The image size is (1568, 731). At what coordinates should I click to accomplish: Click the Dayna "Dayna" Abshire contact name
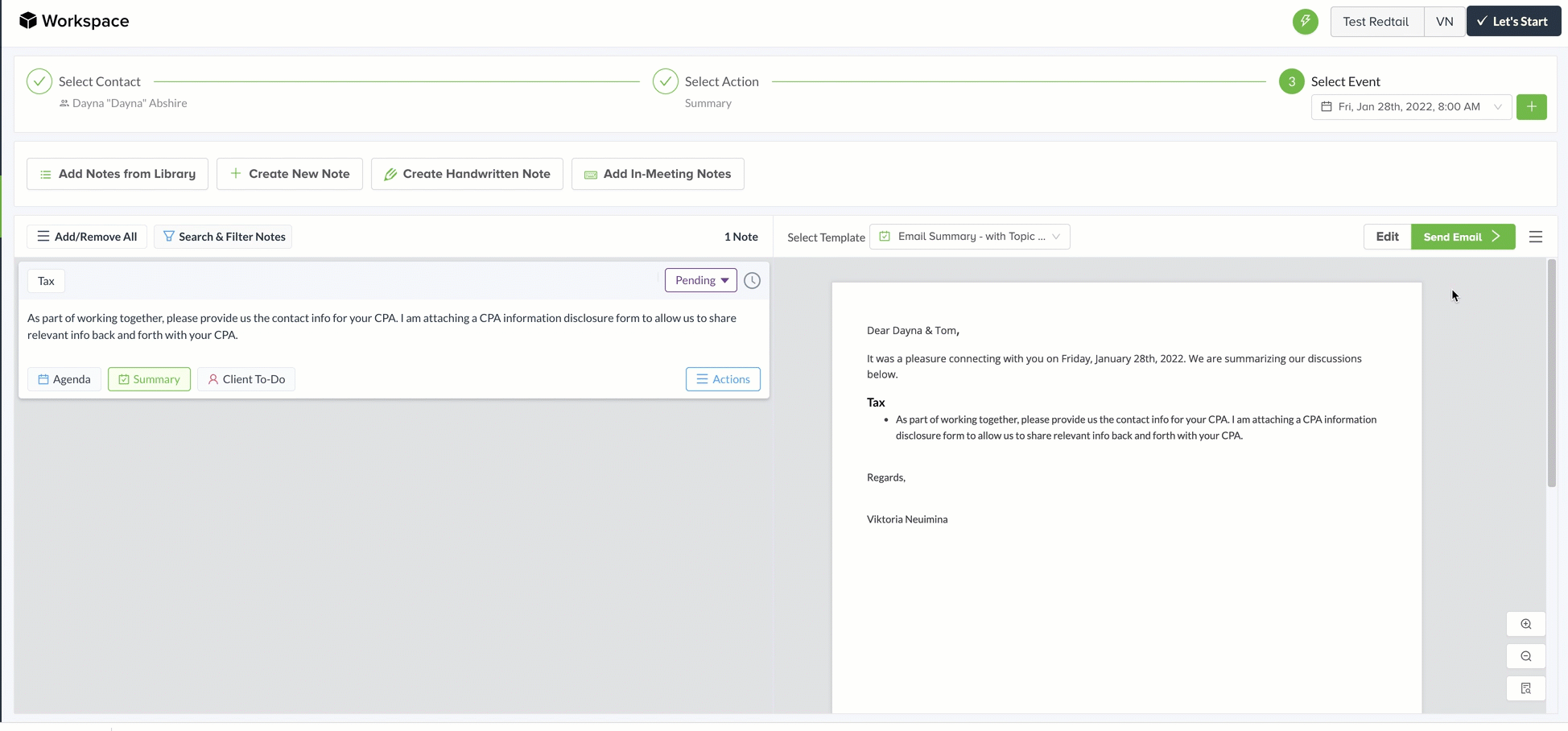[x=130, y=103]
